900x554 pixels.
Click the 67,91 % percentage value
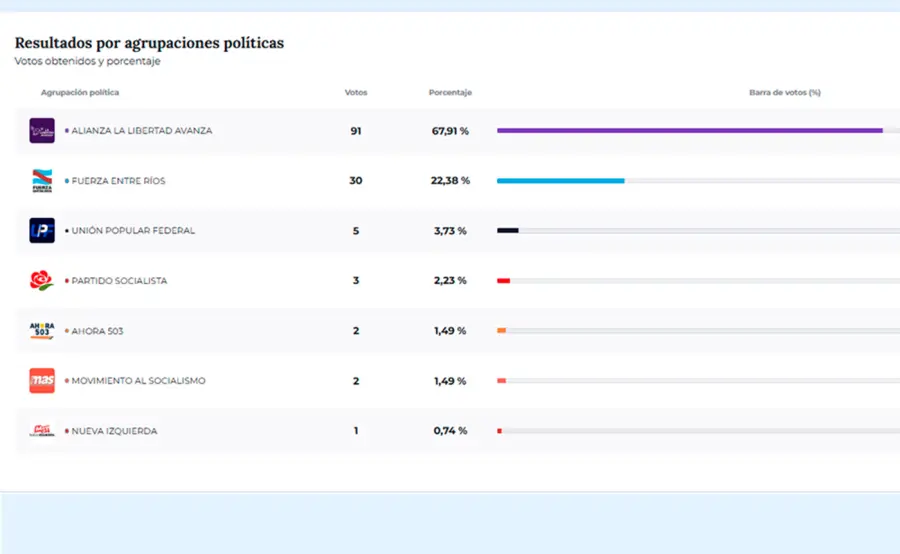pyautogui.click(x=450, y=131)
